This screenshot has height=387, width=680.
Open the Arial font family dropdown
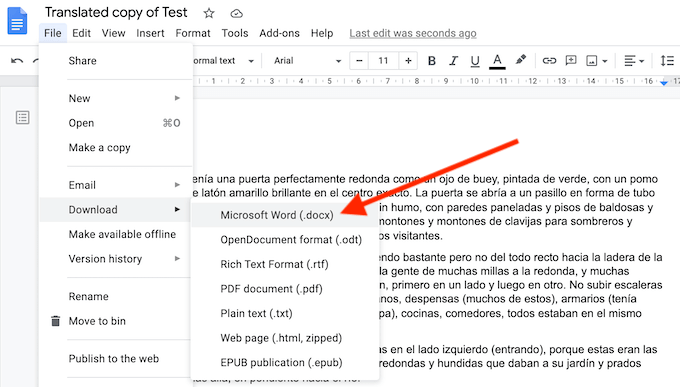(x=307, y=61)
